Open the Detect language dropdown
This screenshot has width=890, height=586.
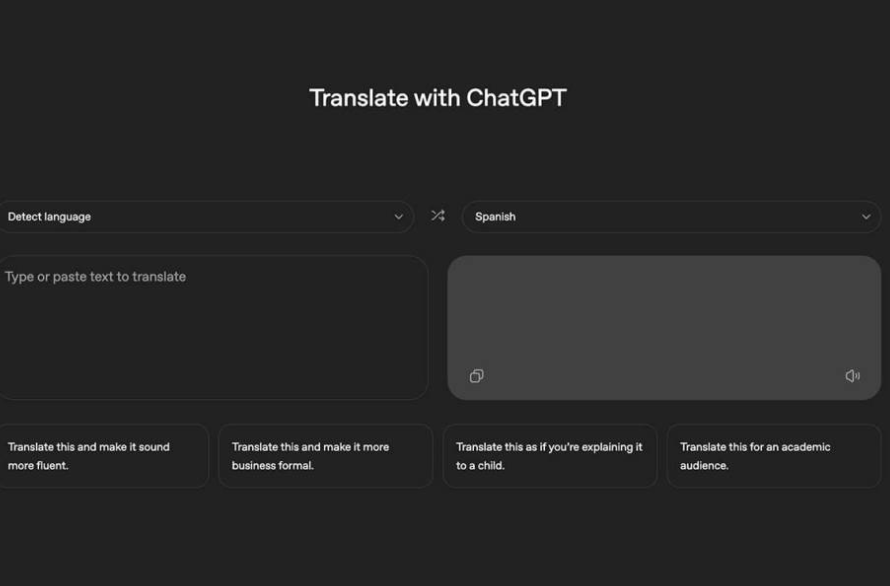coord(205,217)
